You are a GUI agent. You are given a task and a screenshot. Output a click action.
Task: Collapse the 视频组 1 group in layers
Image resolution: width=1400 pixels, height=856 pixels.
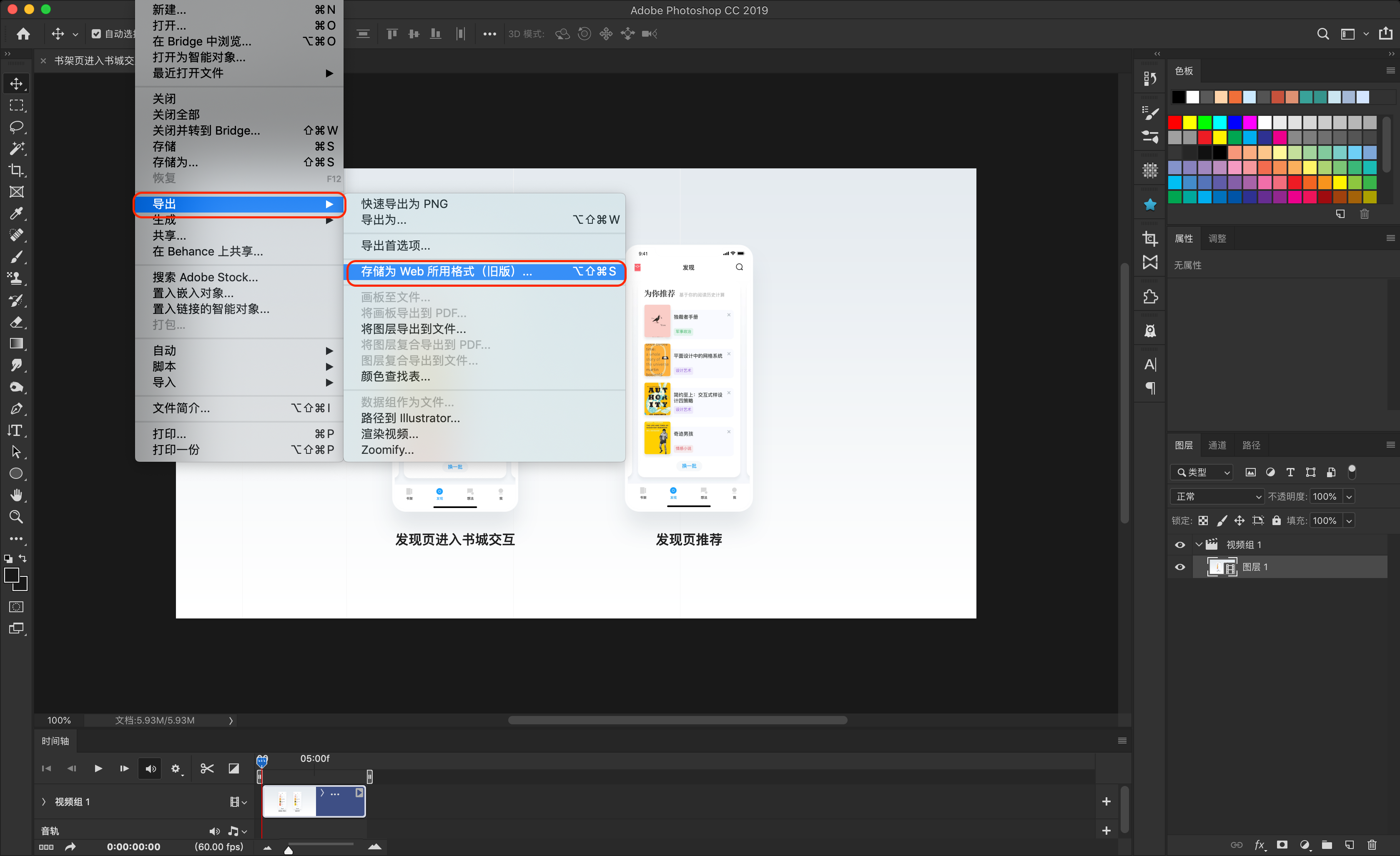(x=1198, y=545)
